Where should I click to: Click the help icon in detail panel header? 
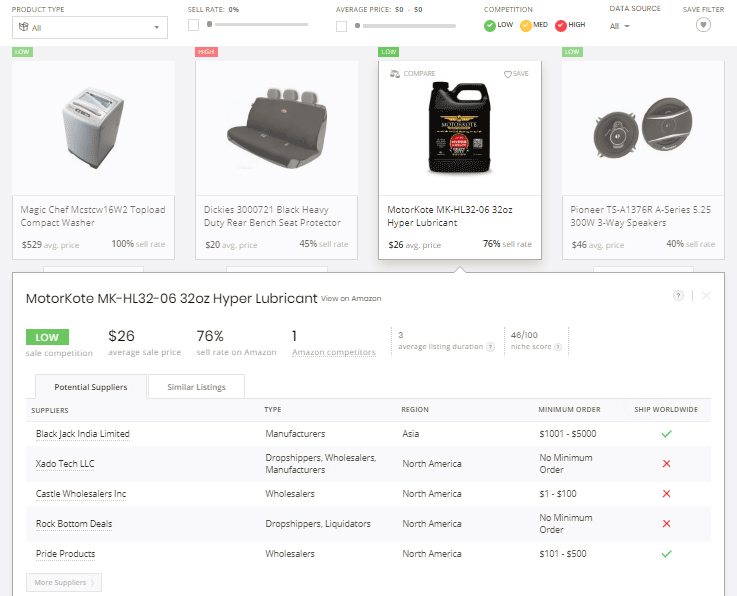679,296
